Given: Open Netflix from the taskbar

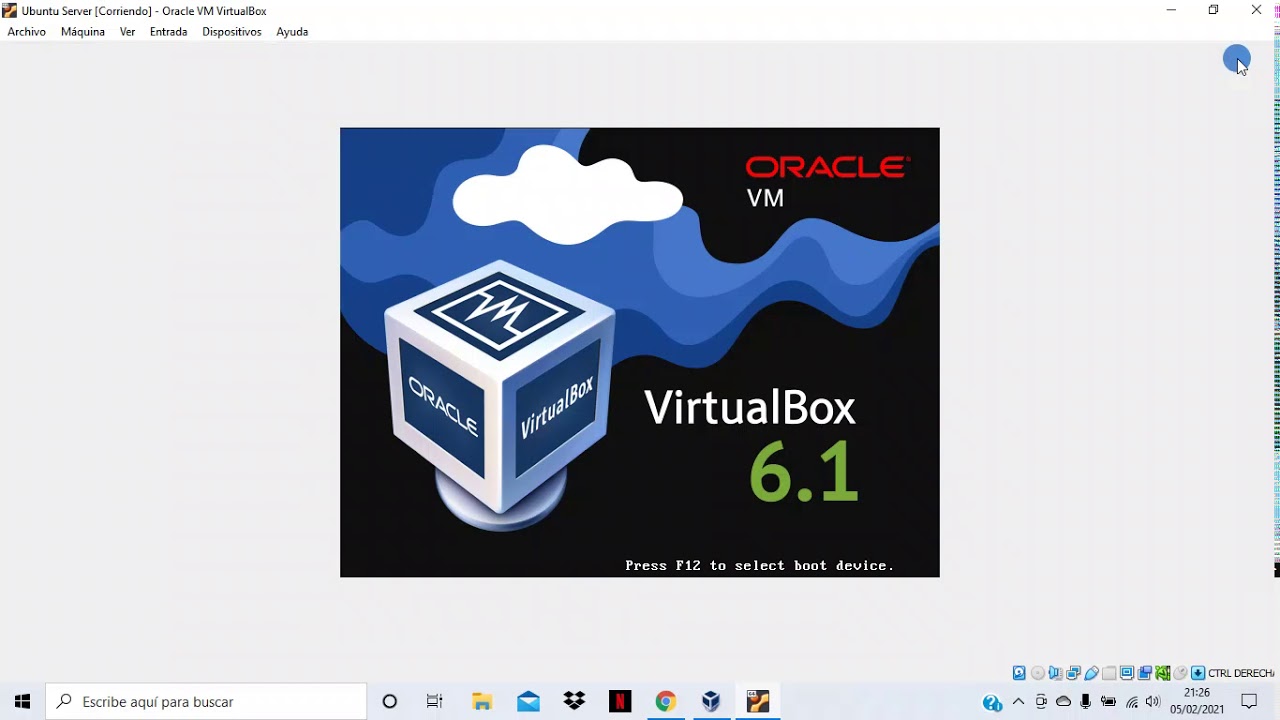Looking at the screenshot, I should (620, 702).
